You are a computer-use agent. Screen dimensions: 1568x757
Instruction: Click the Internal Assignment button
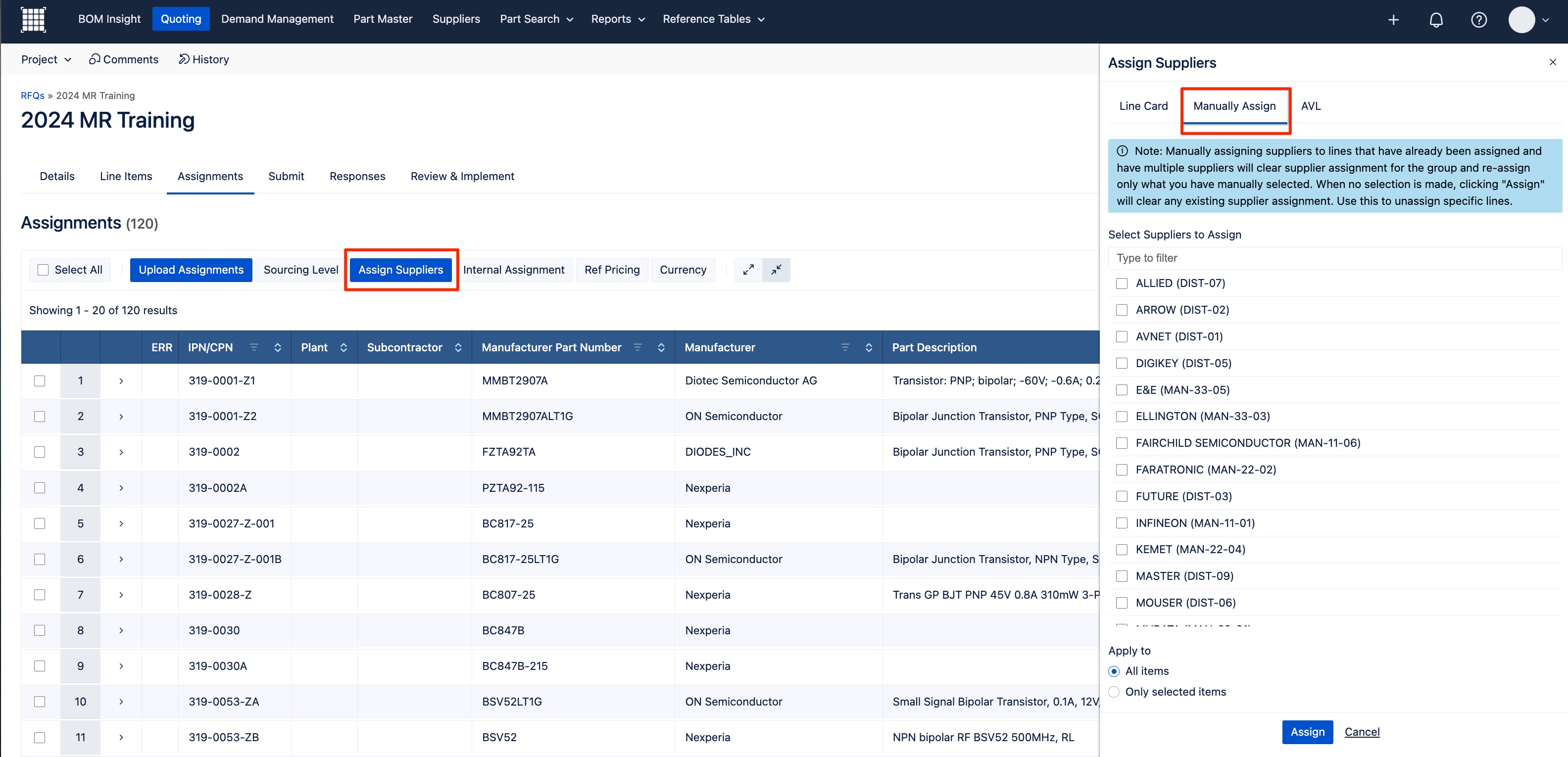pyautogui.click(x=514, y=270)
